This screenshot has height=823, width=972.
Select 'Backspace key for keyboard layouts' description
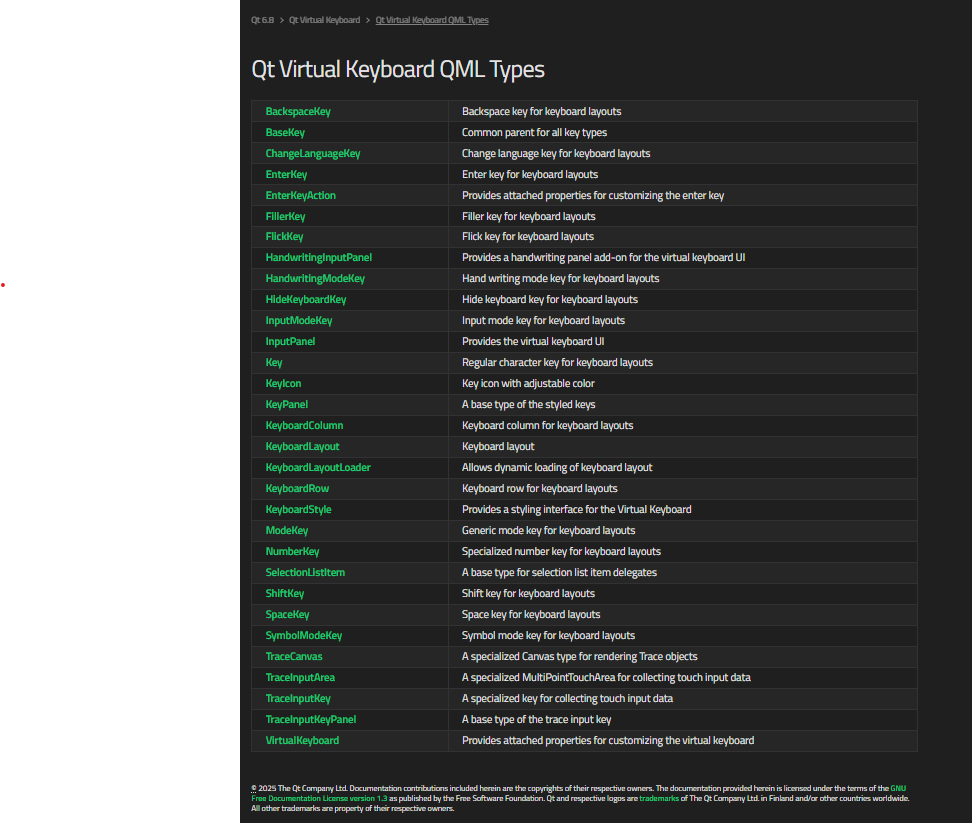[541, 112]
